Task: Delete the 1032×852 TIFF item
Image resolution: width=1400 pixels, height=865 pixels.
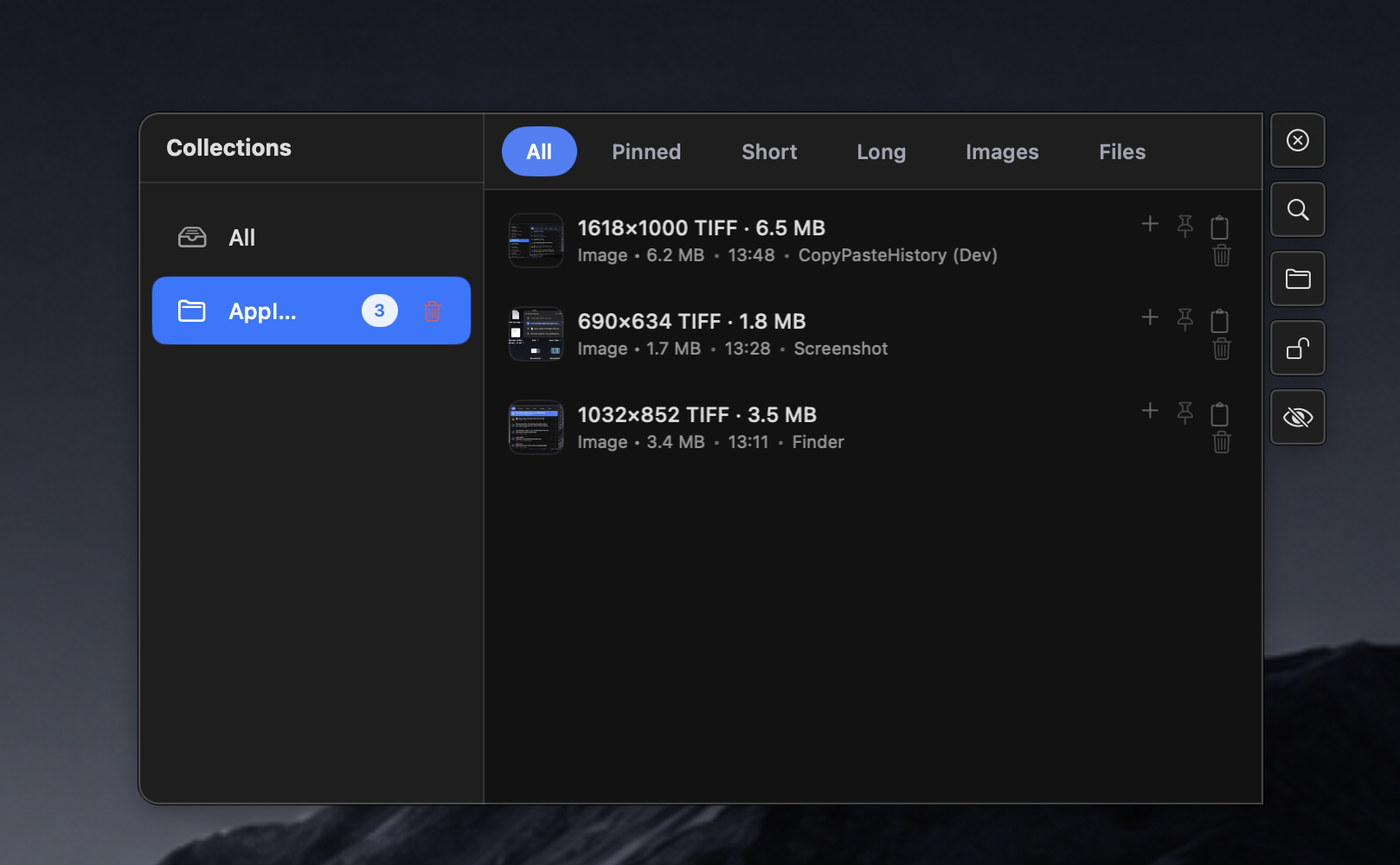Action: pos(1221,442)
